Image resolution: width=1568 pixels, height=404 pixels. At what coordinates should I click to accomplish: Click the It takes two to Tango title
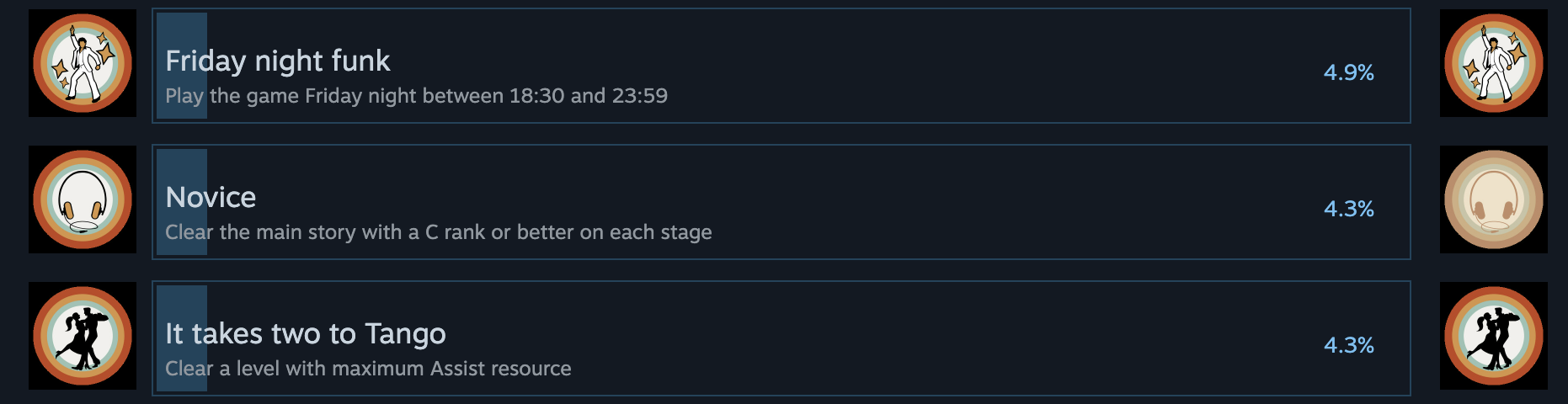[x=305, y=333]
